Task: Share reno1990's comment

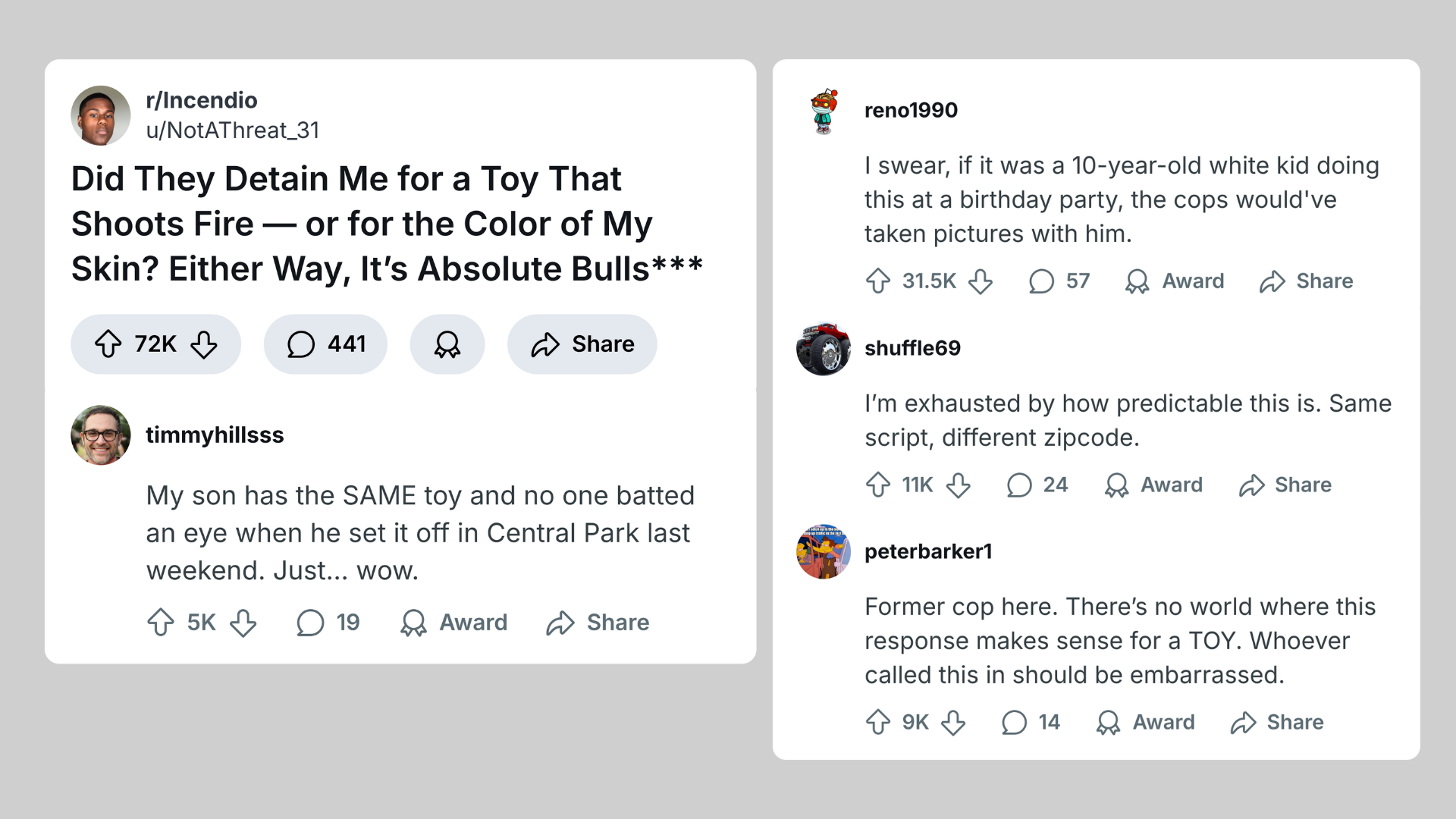Action: tap(1306, 281)
